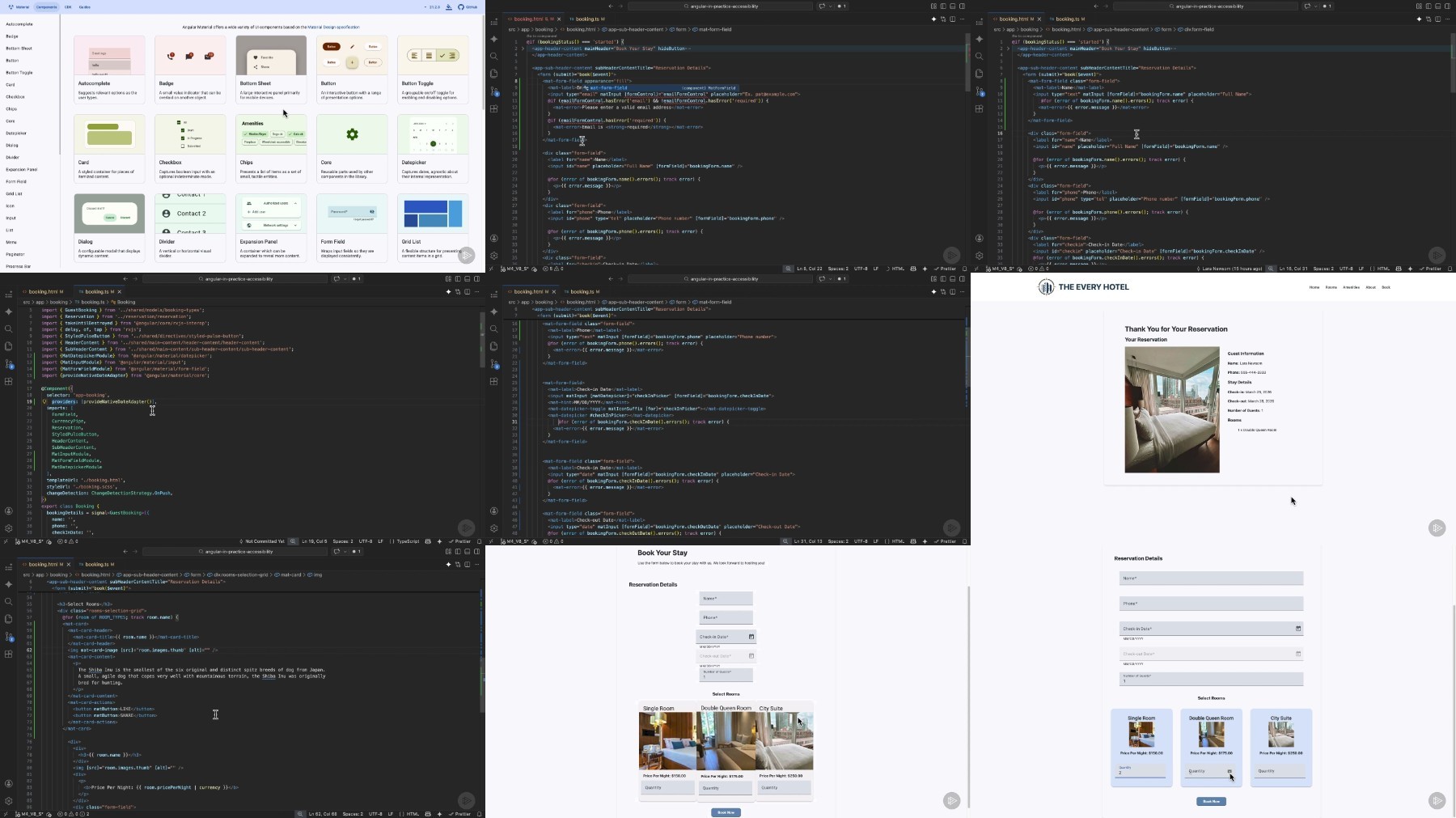Image resolution: width=1456 pixels, height=818 pixels.
Task: Open Manage gear in Ln 31, Col 13 editor
Action: click(493, 528)
